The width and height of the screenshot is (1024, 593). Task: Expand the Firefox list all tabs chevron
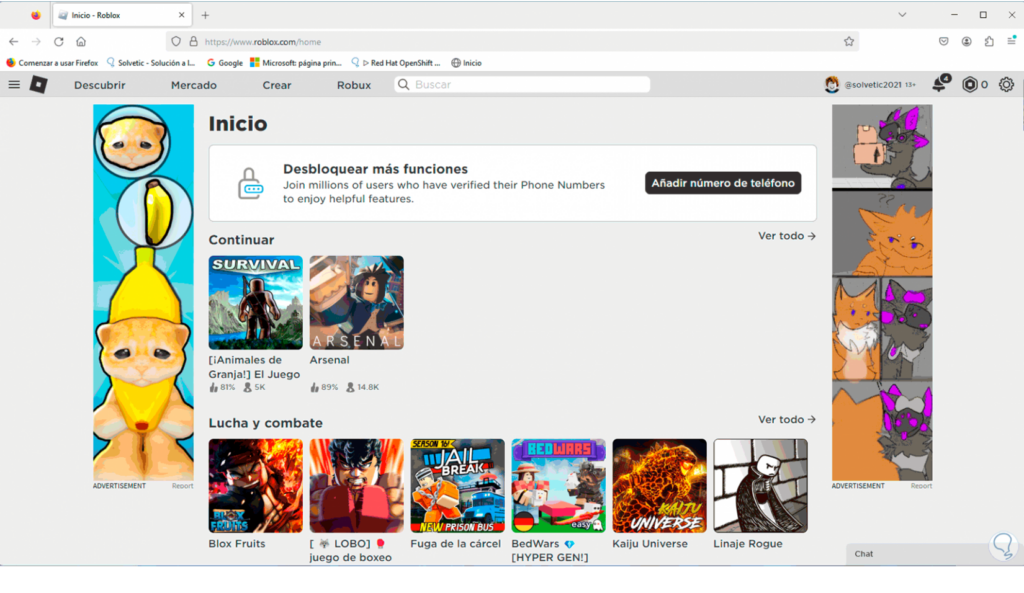click(902, 15)
